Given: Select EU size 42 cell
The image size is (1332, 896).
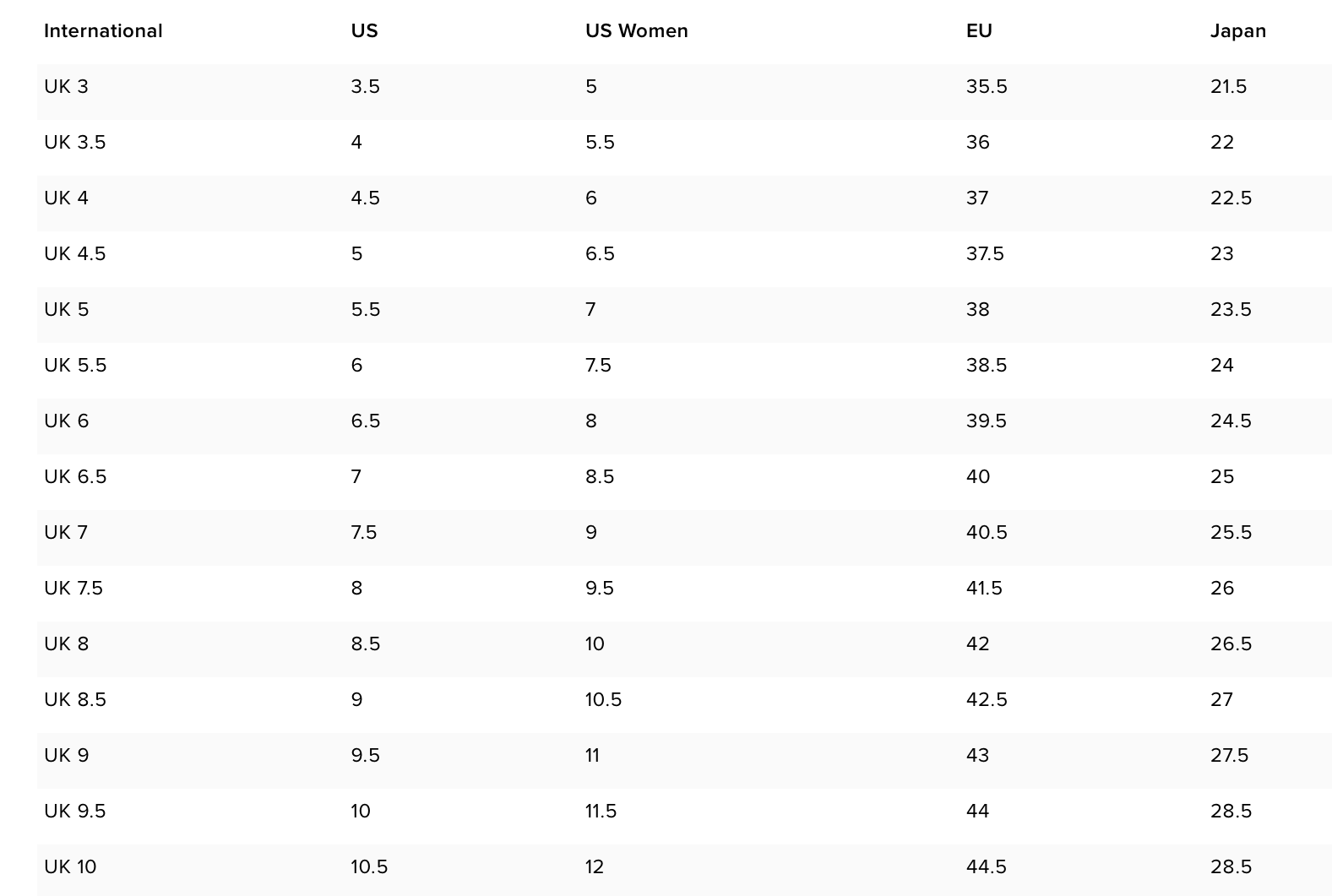Looking at the screenshot, I should (977, 644).
